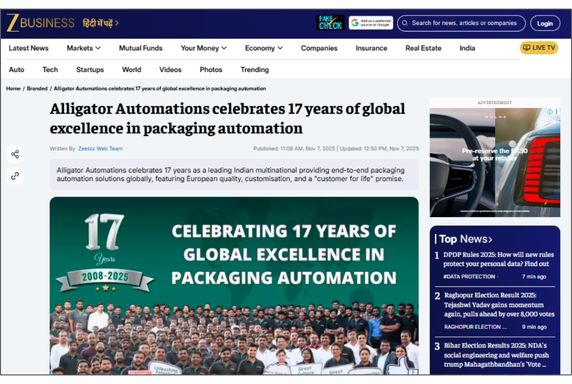Click the car advertisement image
The height and width of the screenshot is (384, 572).
[495, 162]
